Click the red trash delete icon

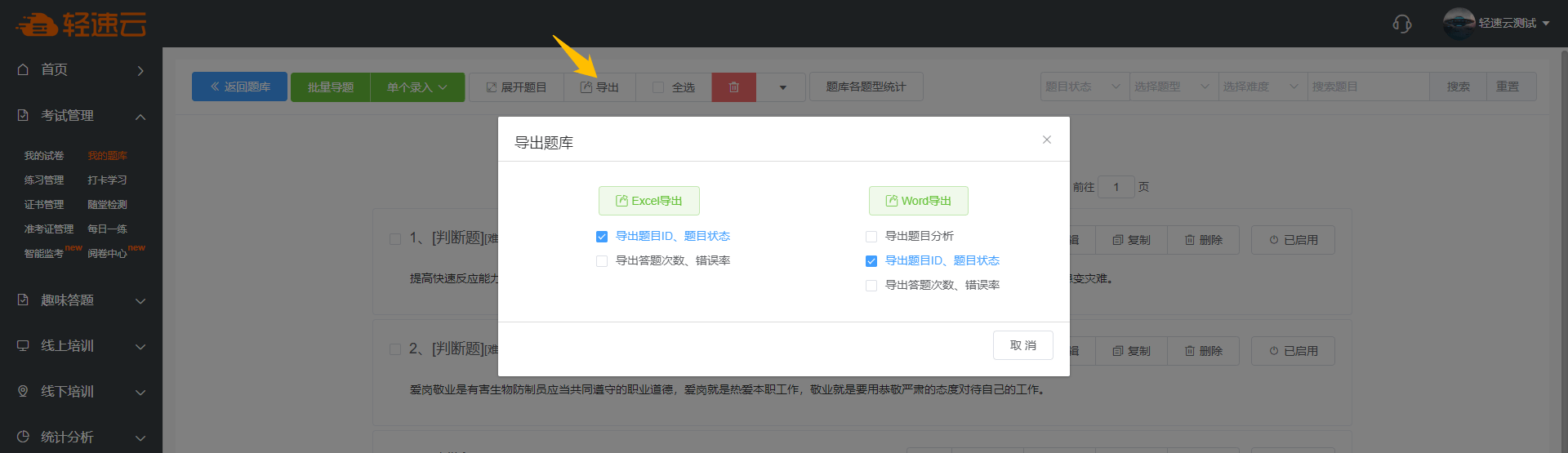pos(733,87)
